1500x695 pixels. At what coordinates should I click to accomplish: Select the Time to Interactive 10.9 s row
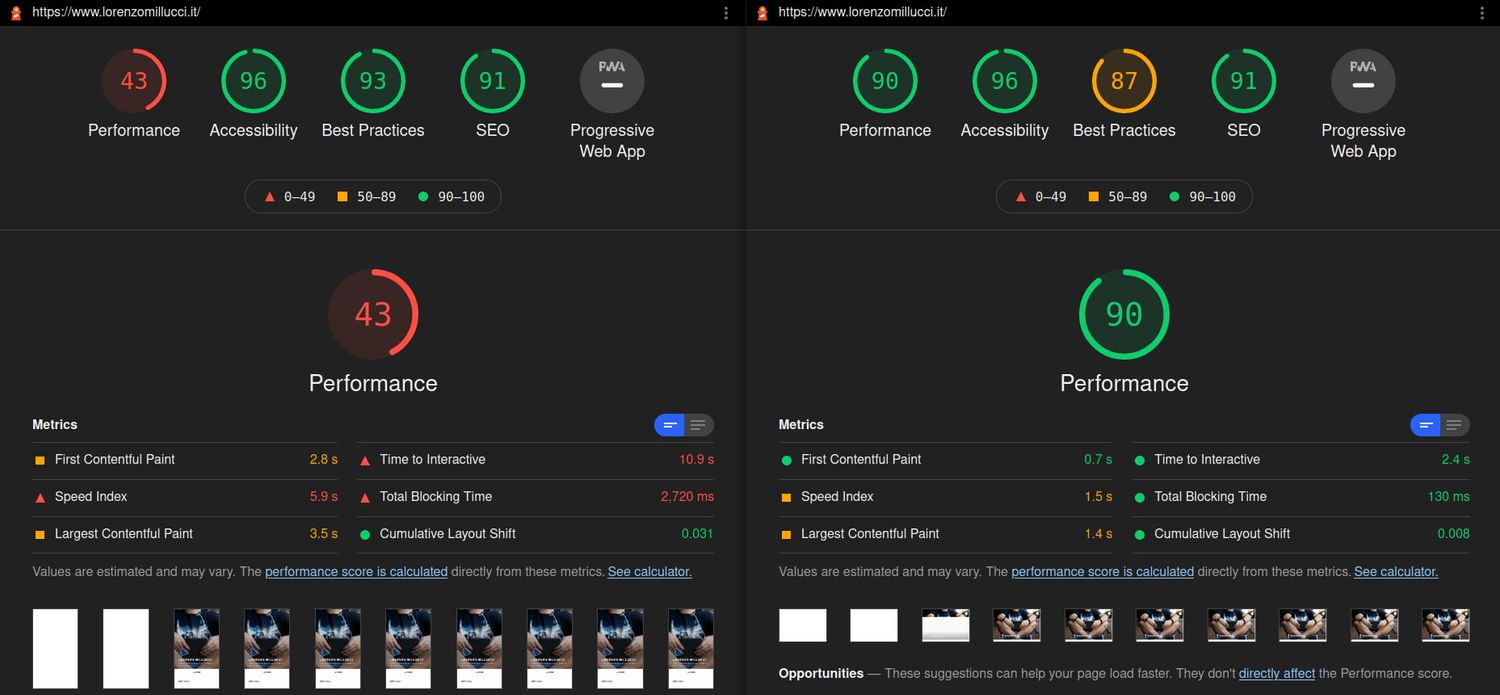pos(535,460)
